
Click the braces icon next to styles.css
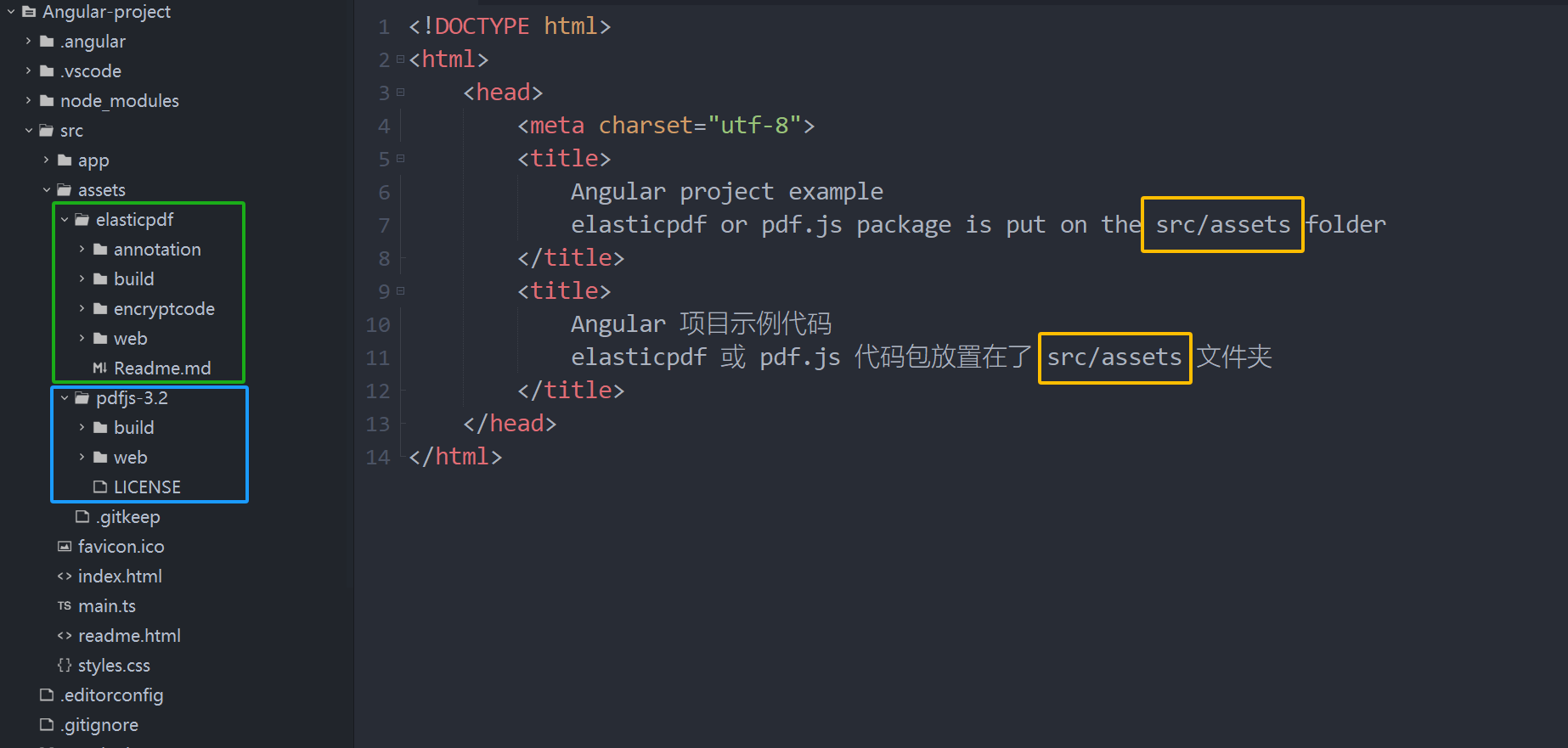(65, 665)
